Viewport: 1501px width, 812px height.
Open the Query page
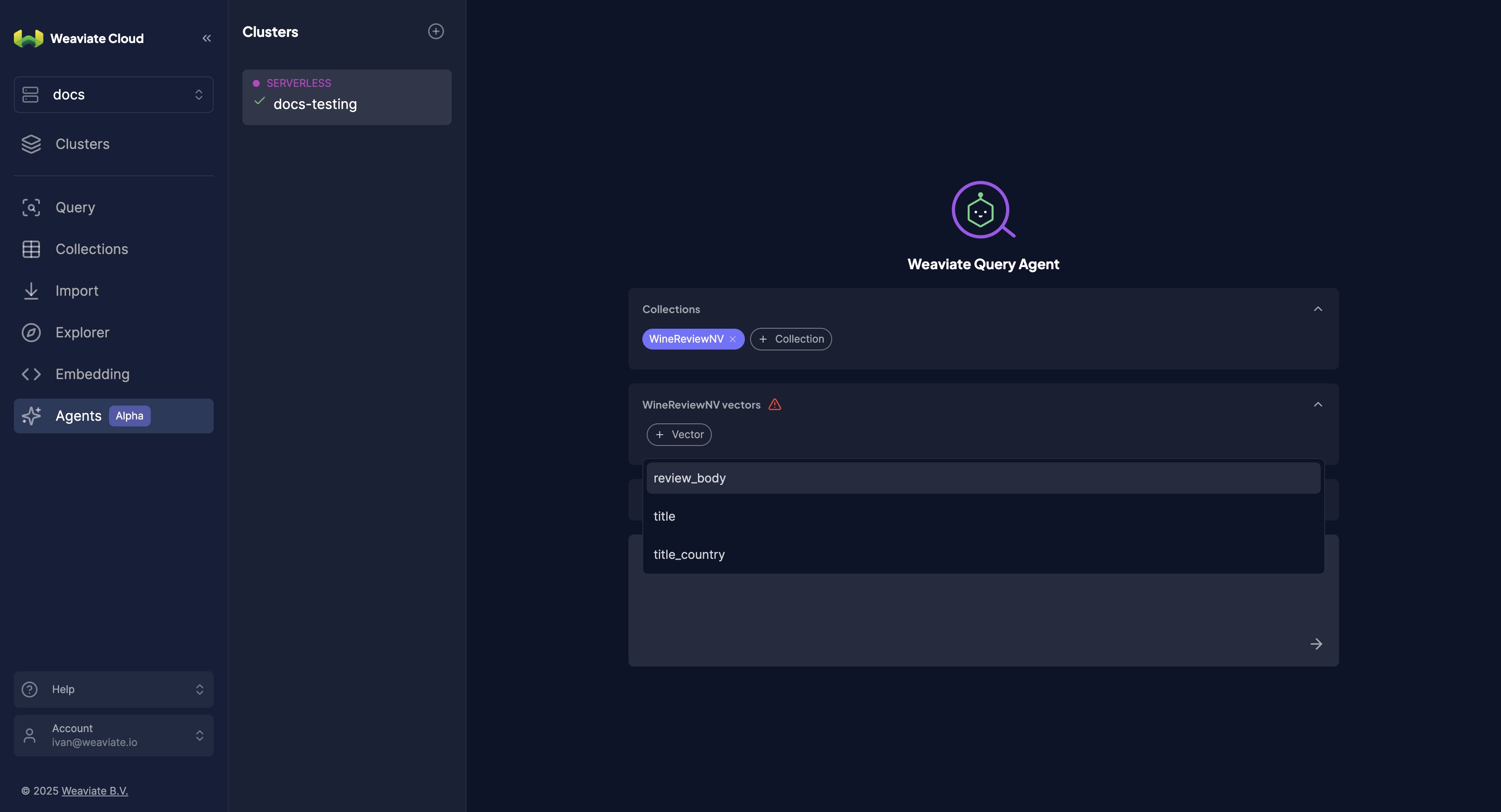pos(114,208)
